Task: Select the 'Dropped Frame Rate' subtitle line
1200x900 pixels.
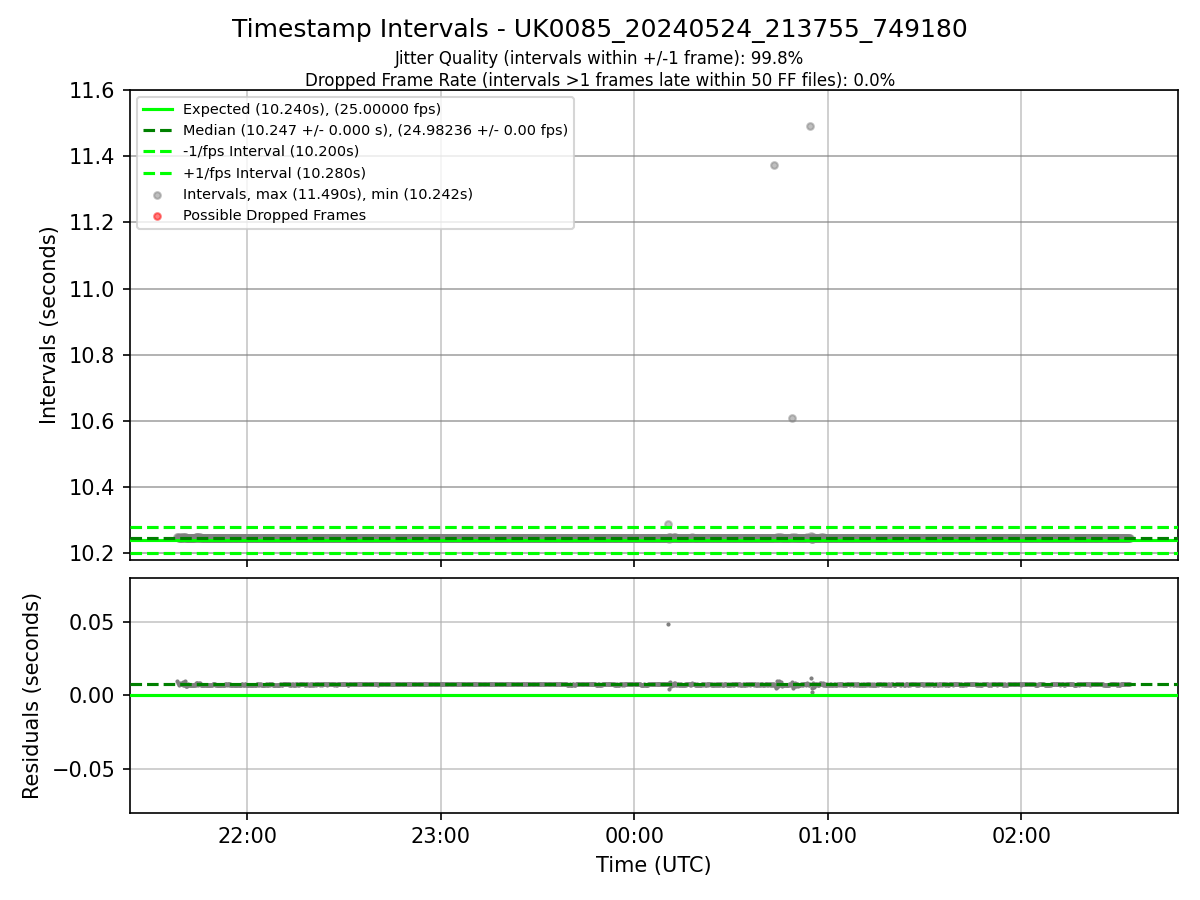Action: pos(600,80)
